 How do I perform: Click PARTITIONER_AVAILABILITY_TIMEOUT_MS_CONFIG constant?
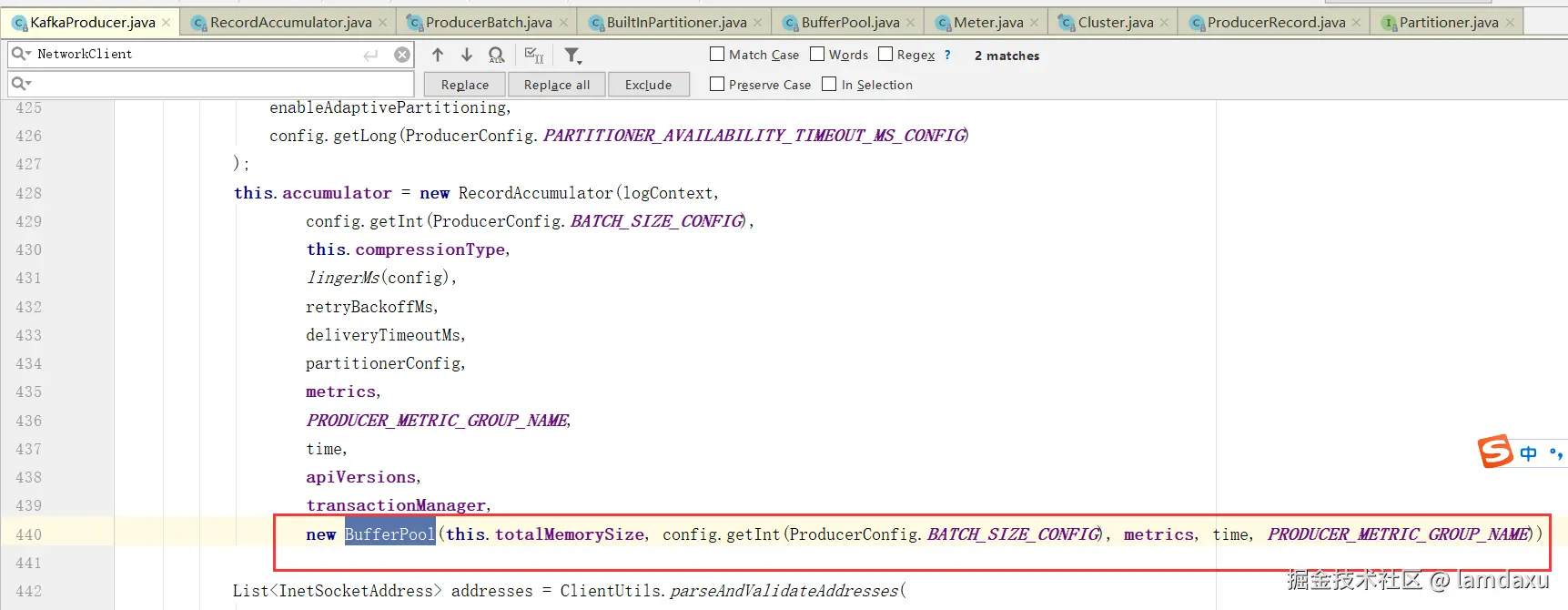[x=754, y=136]
